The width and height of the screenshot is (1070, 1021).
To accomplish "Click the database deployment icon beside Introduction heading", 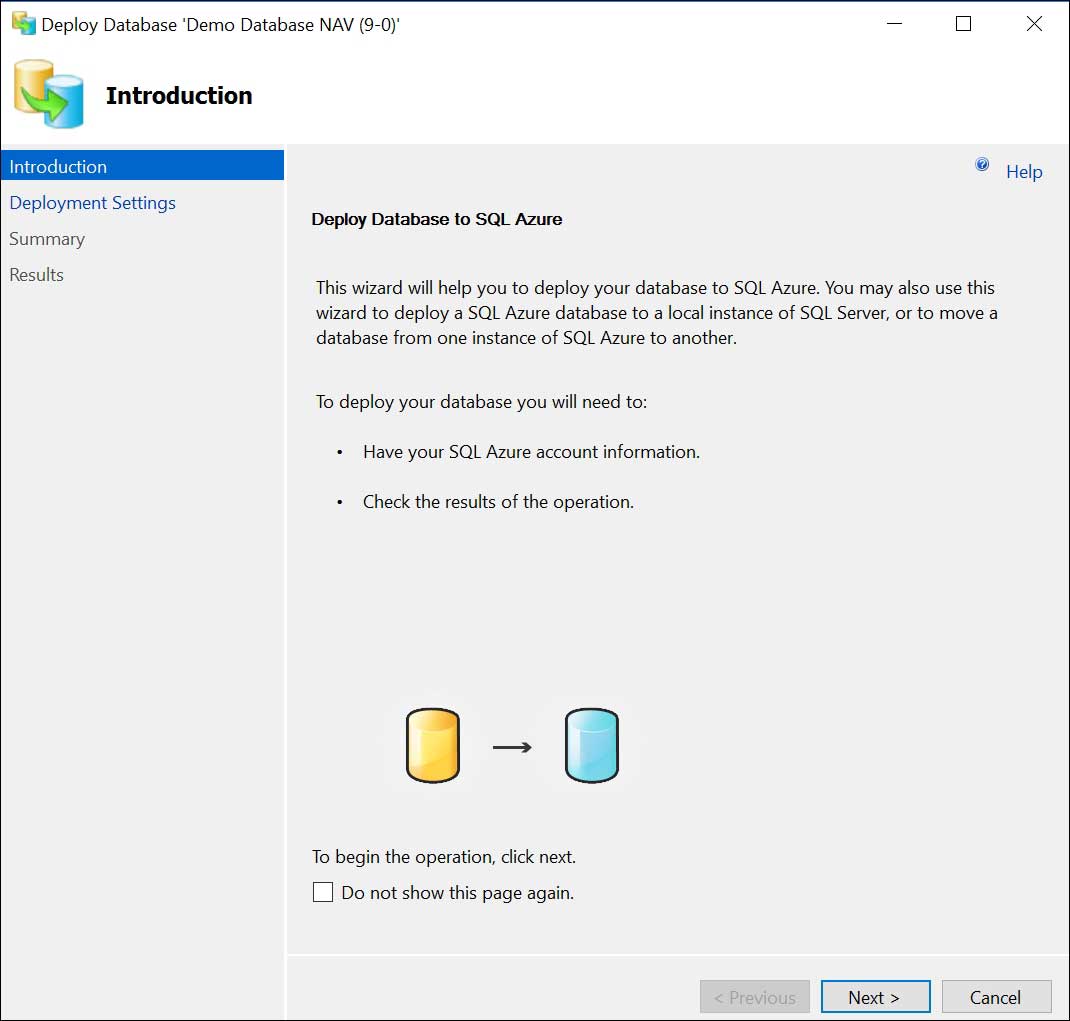I will (47, 93).
